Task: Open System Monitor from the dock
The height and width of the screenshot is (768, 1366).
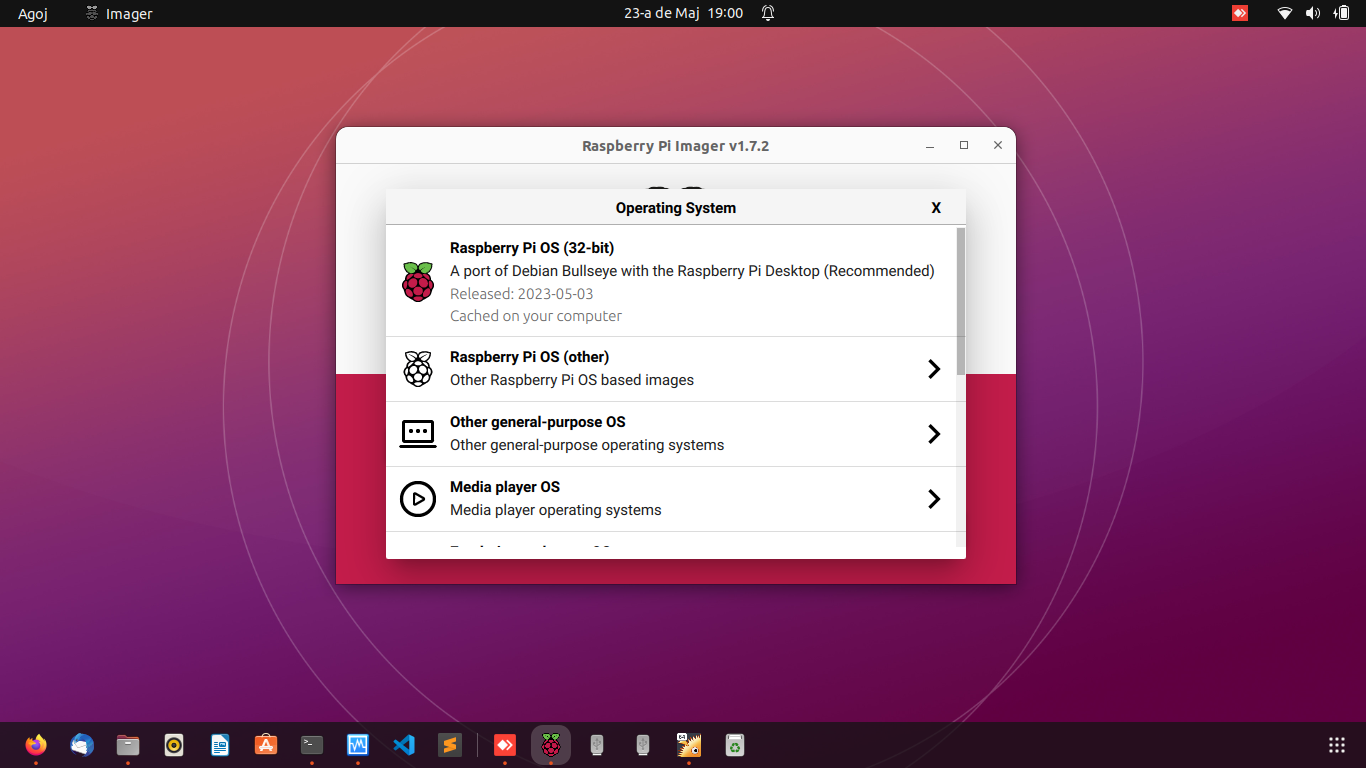Action: [x=358, y=745]
